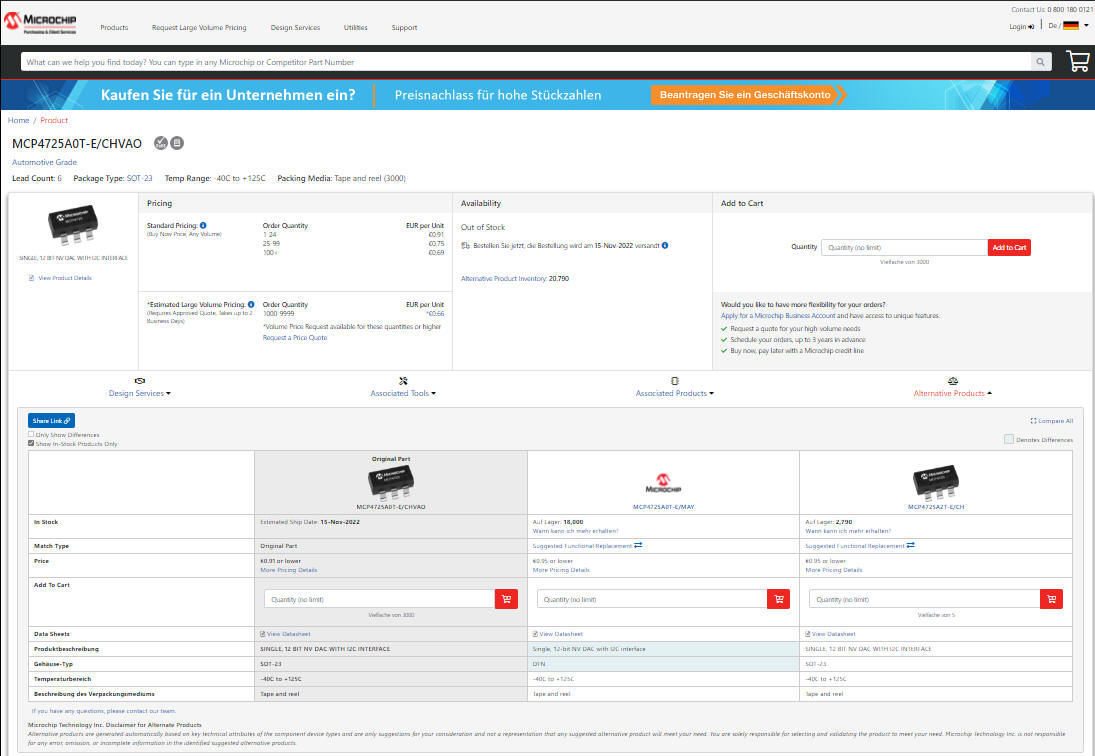
Task: Click View Product Details link
Action: (64, 278)
